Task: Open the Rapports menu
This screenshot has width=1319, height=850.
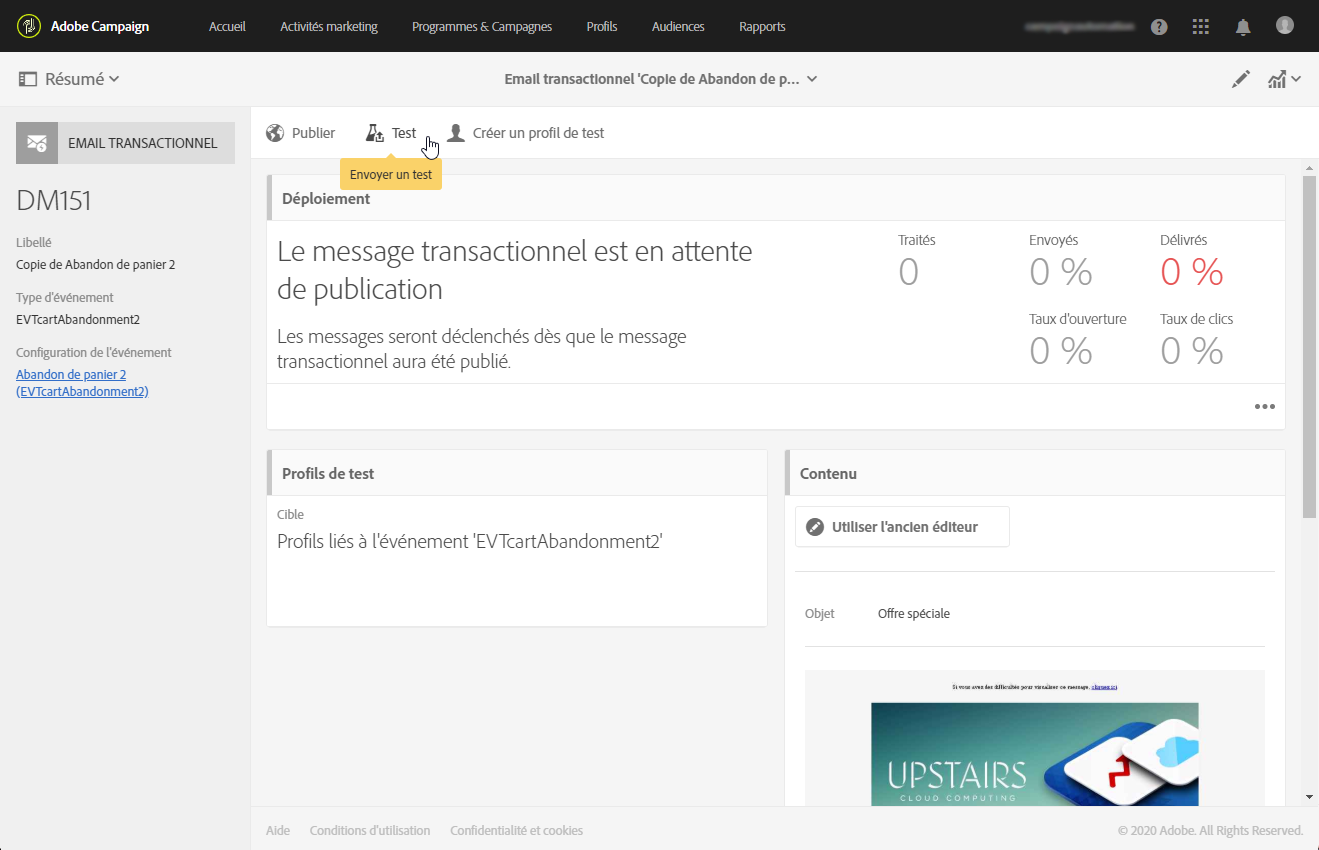Action: coord(762,27)
